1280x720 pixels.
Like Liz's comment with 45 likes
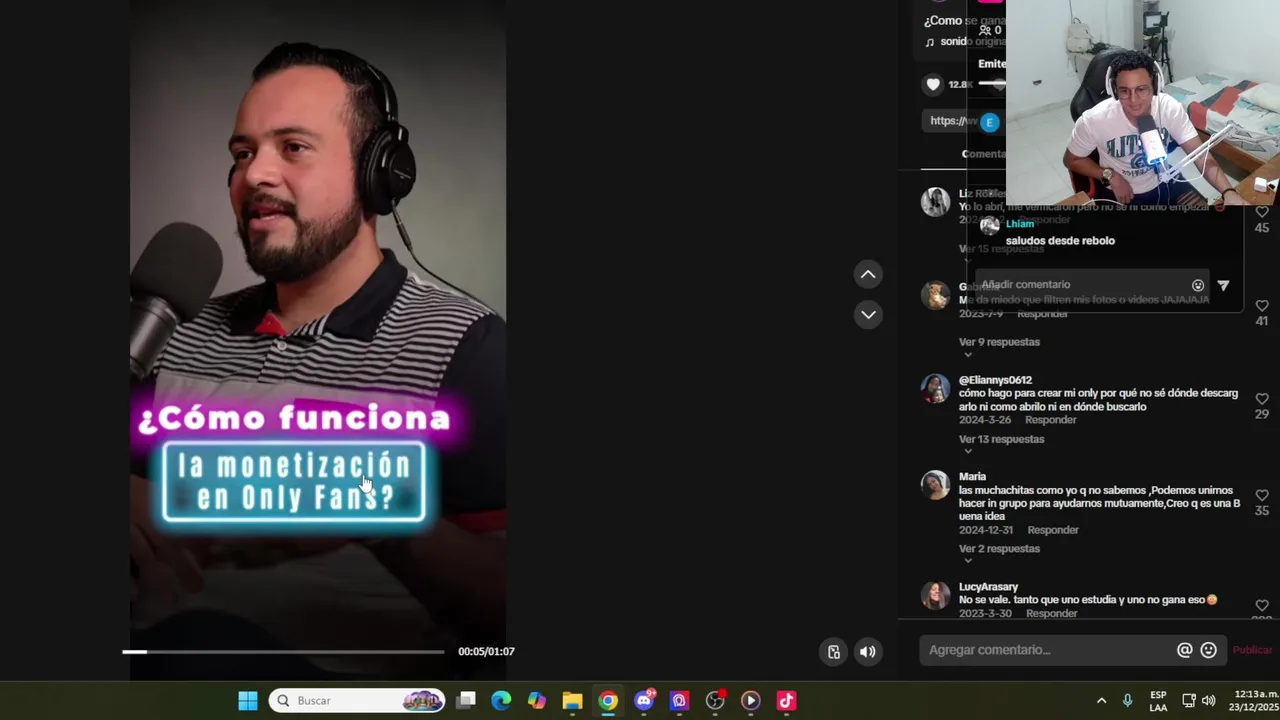click(x=1262, y=212)
